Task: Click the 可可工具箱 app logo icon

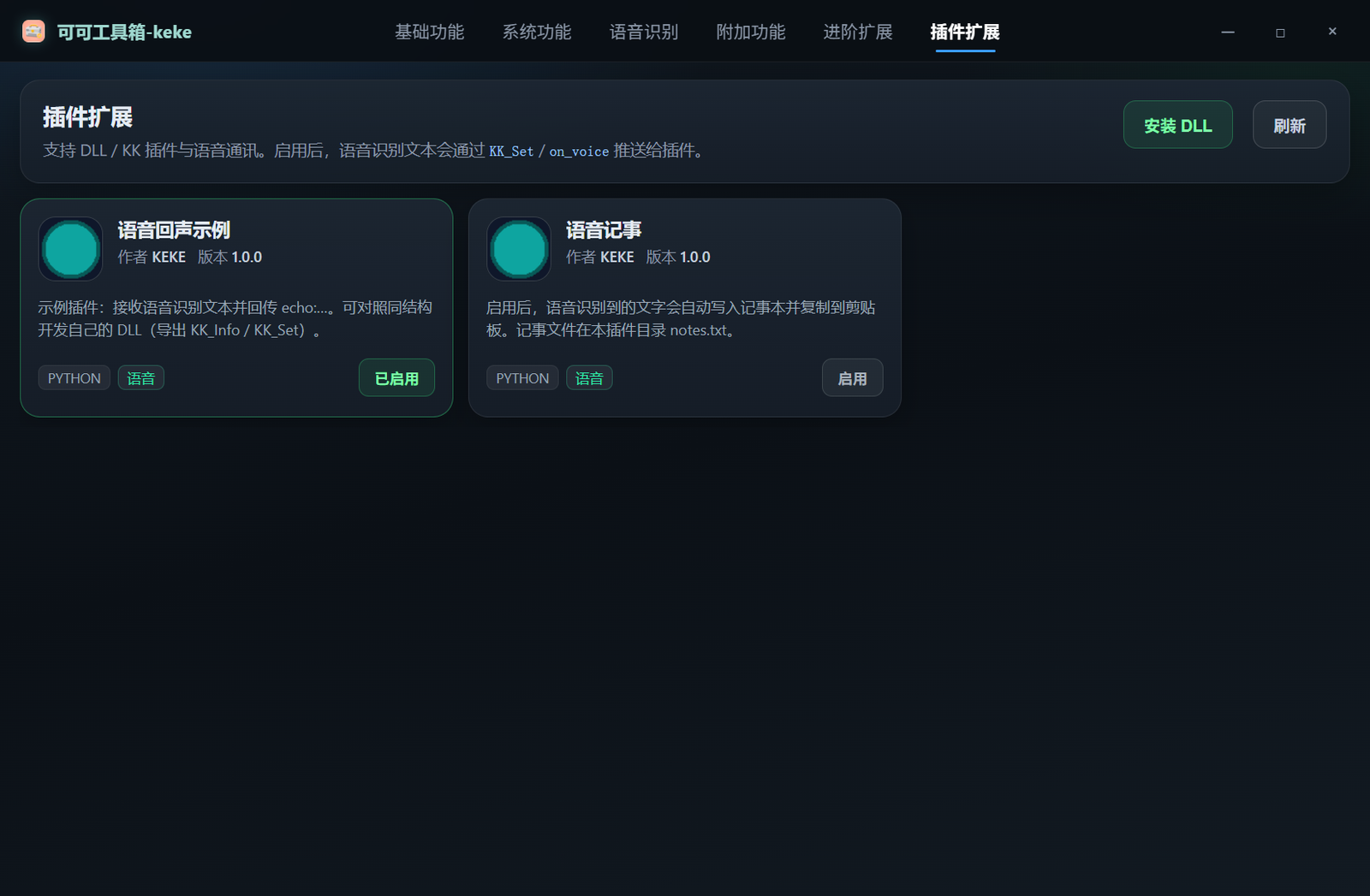Action: point(33,32)
